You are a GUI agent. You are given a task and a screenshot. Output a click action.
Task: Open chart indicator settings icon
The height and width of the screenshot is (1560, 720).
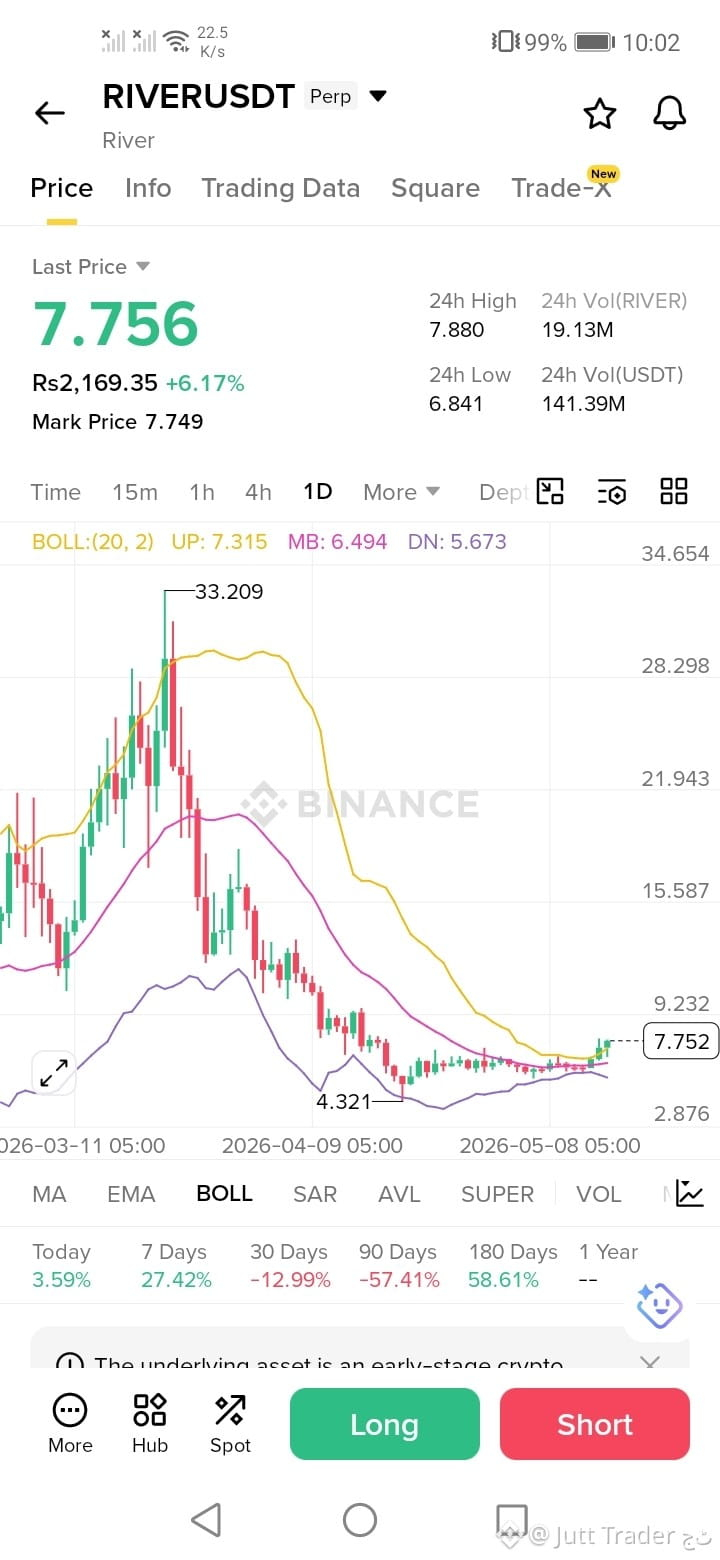[x=611, y=491]
